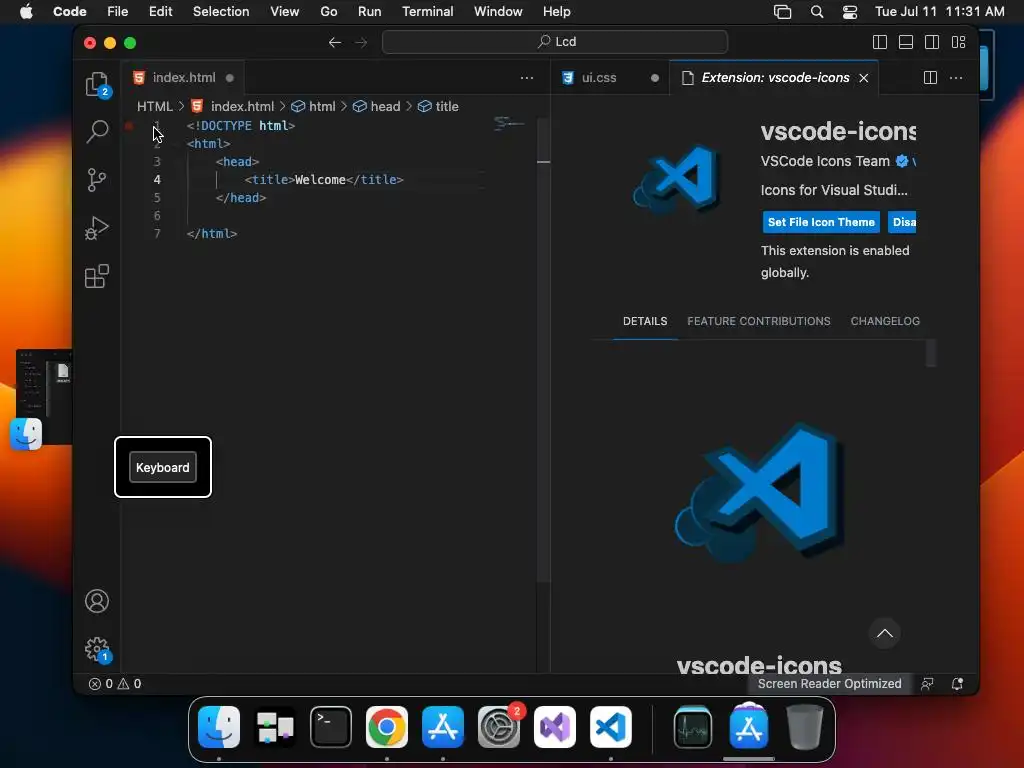The width and height of the screenshot is (1024, 768).
Task: Click the Keyboard button
Action: 163,468
